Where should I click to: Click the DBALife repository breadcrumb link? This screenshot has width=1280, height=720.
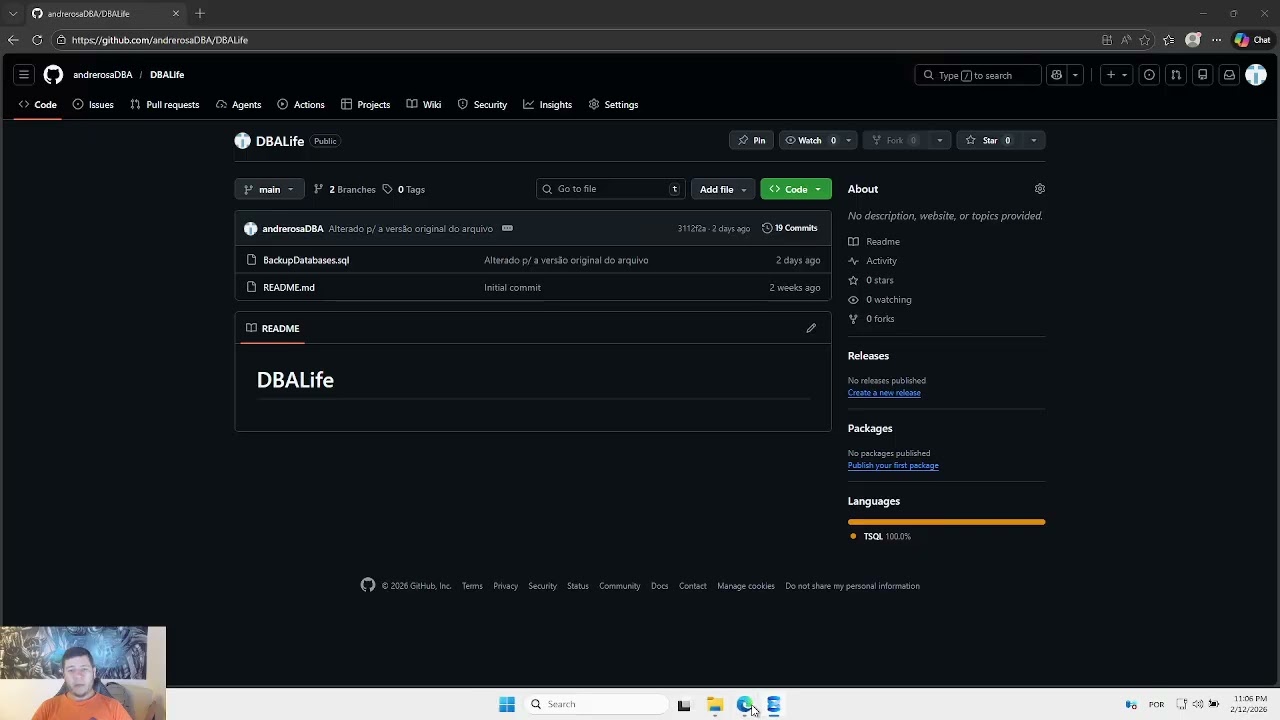click(167, 75)
